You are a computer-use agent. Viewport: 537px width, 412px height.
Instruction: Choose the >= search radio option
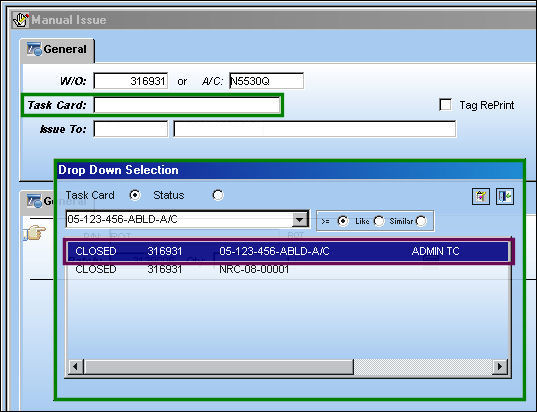tap(343, 221)
